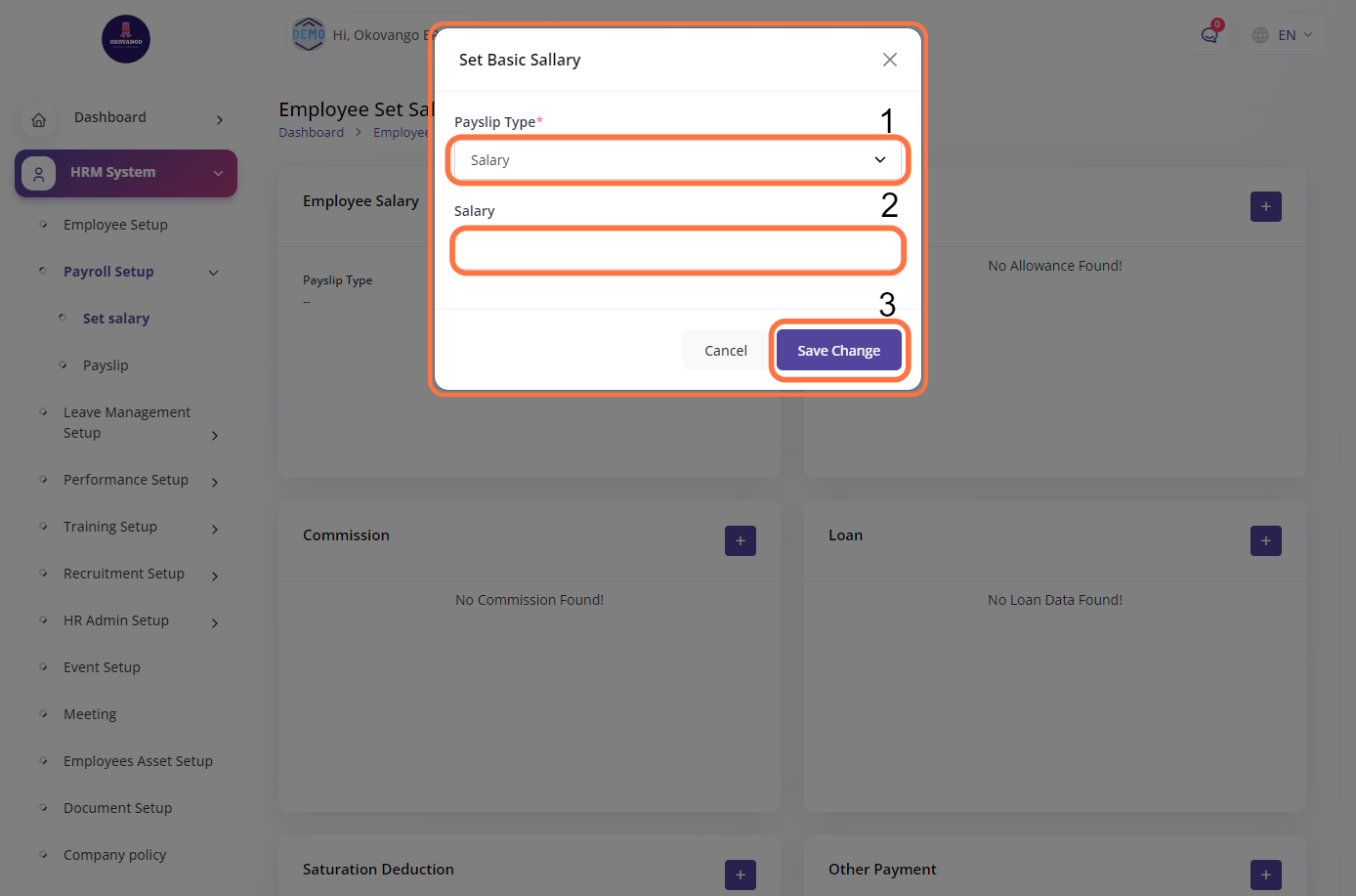Open Company policy in sidebar

click(x=114, y=855)
